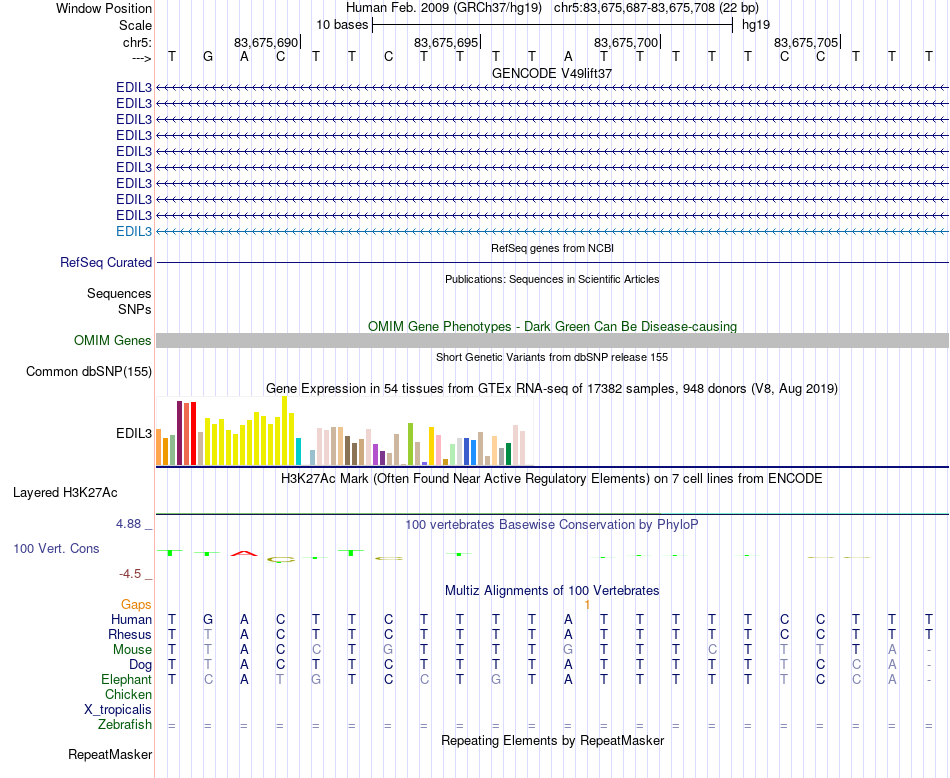Screen dimensions: 950x778
Task: Click the Window Position label
Action: [104, 8]
